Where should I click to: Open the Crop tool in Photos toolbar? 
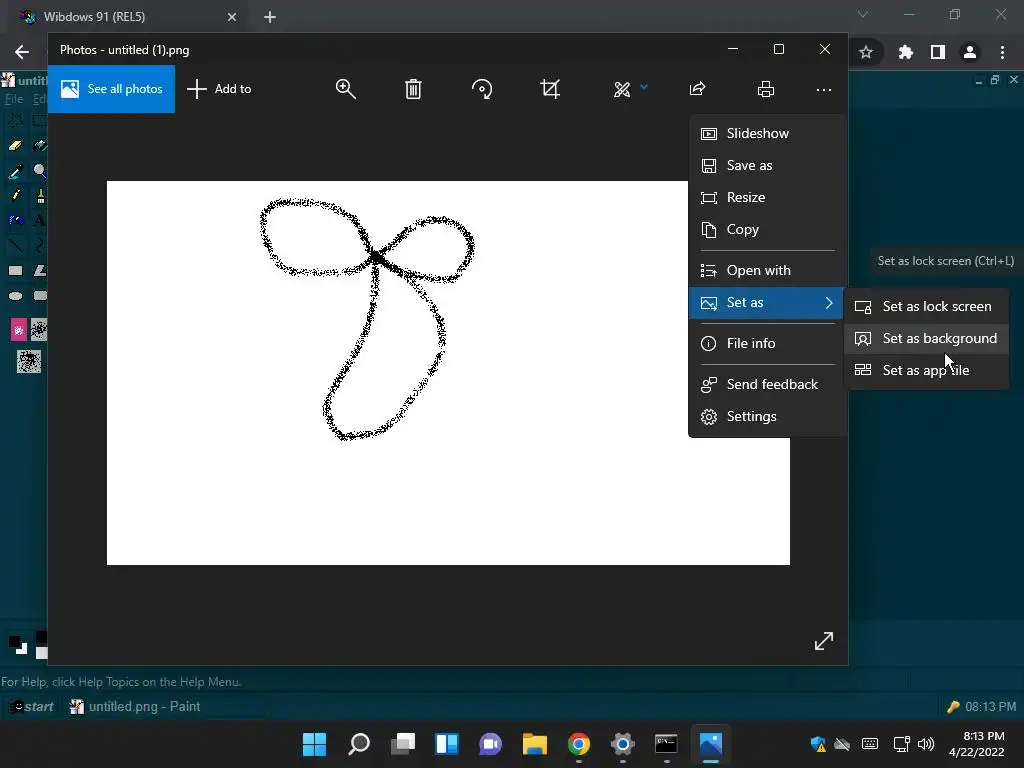[550, 89]
